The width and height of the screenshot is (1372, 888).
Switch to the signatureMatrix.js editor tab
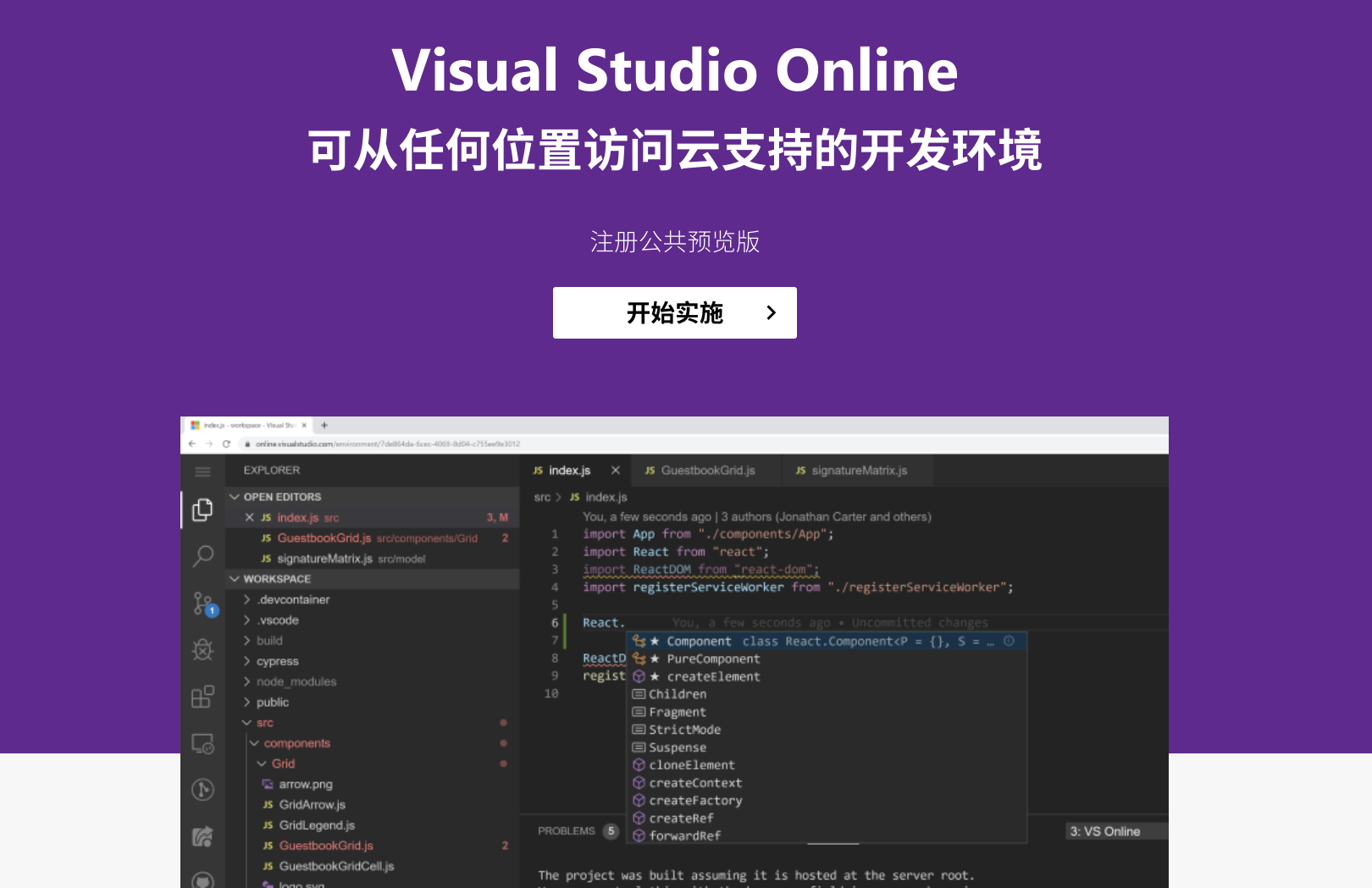(x=858, y=471)
